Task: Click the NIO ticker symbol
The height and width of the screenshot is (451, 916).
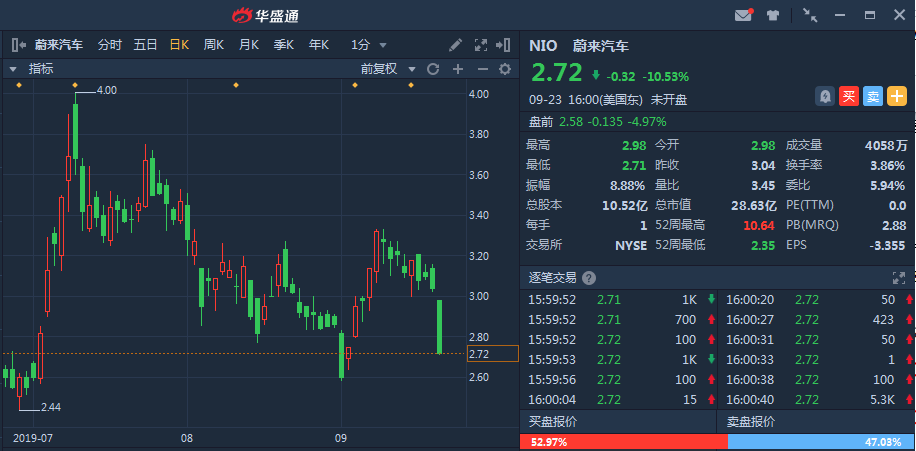Action: pyautogui.click(x=543, y=46)
